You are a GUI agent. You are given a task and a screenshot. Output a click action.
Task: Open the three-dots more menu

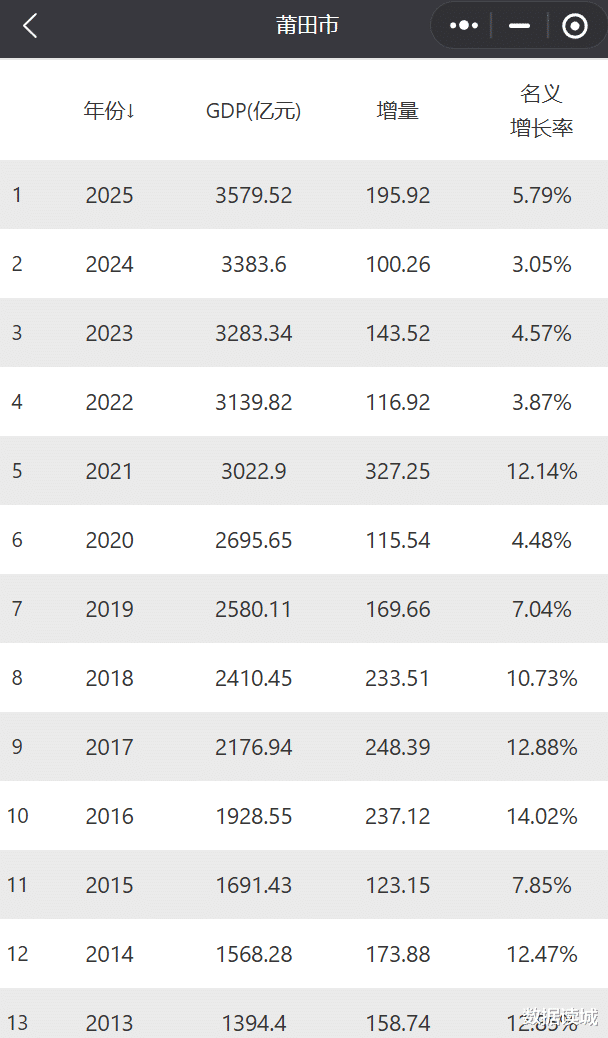coord(464,26)
